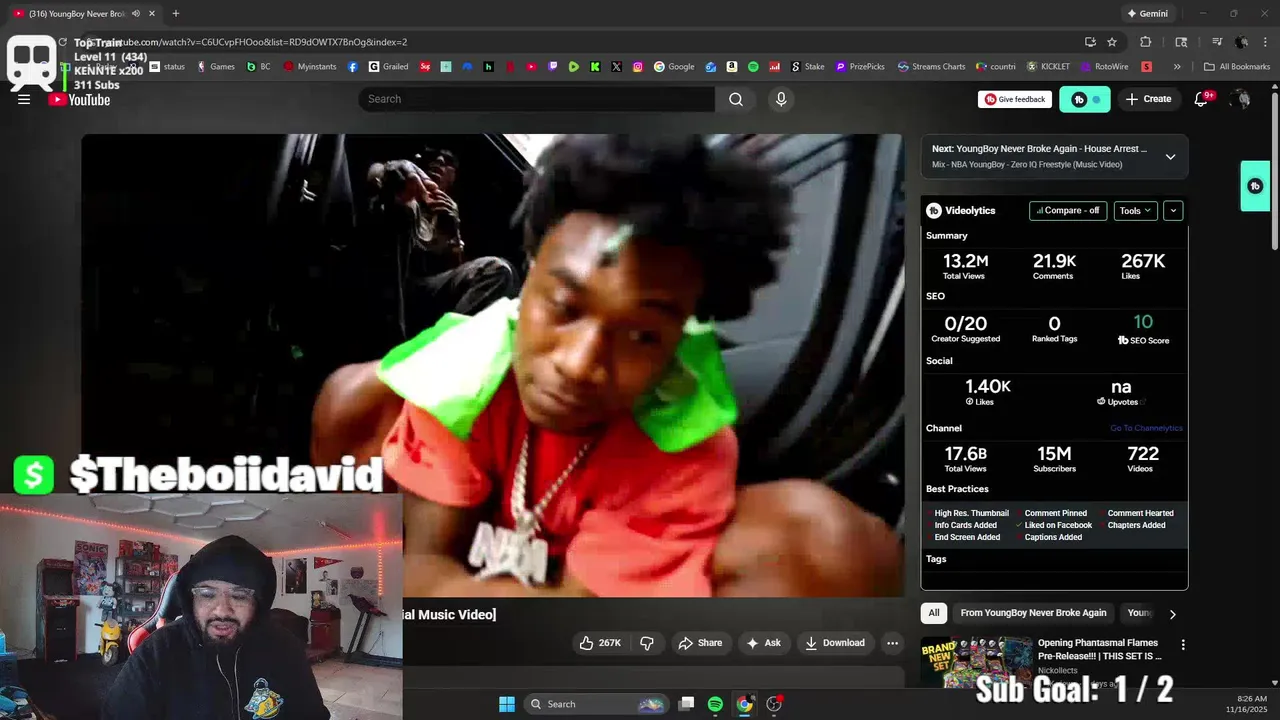Follow the Go To Channelytics link

1146,428
